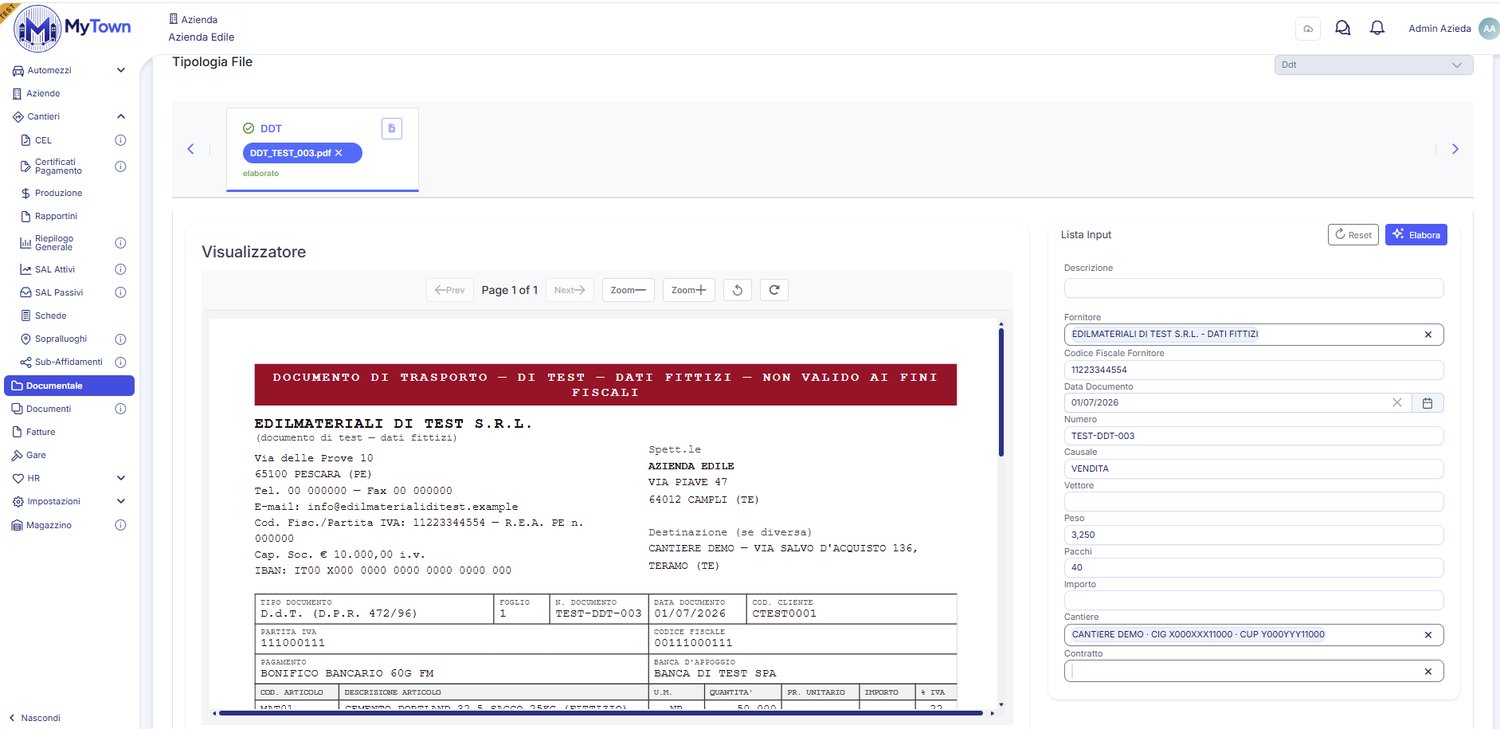Show info for Sub-Affidamenti

pyautogui.click(x=120, y=362)
